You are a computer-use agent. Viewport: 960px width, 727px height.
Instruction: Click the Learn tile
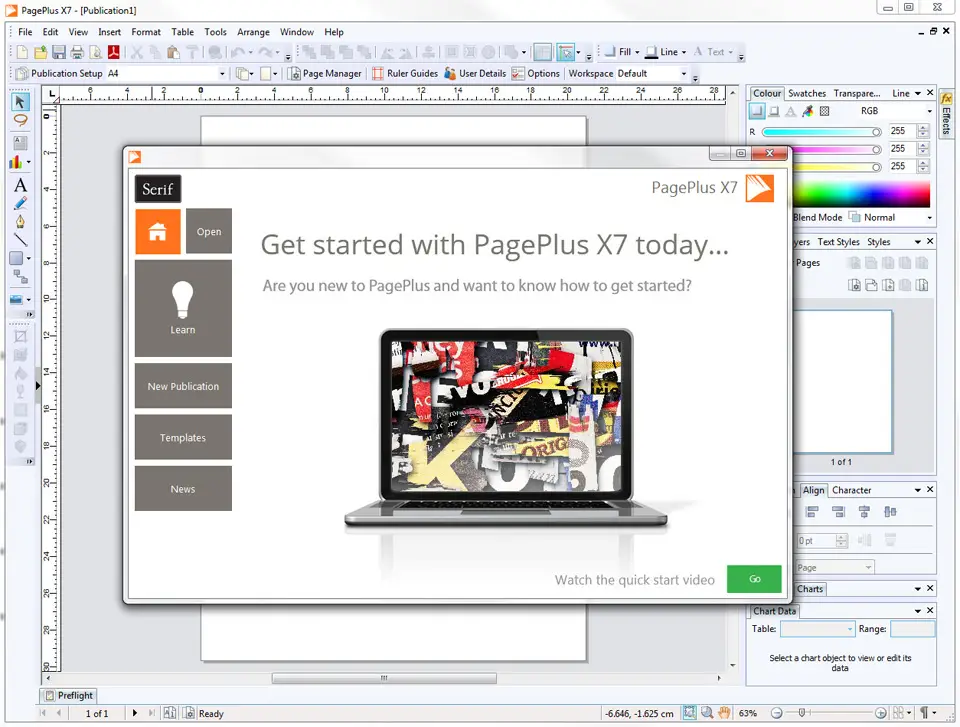(x=183, y=308)
